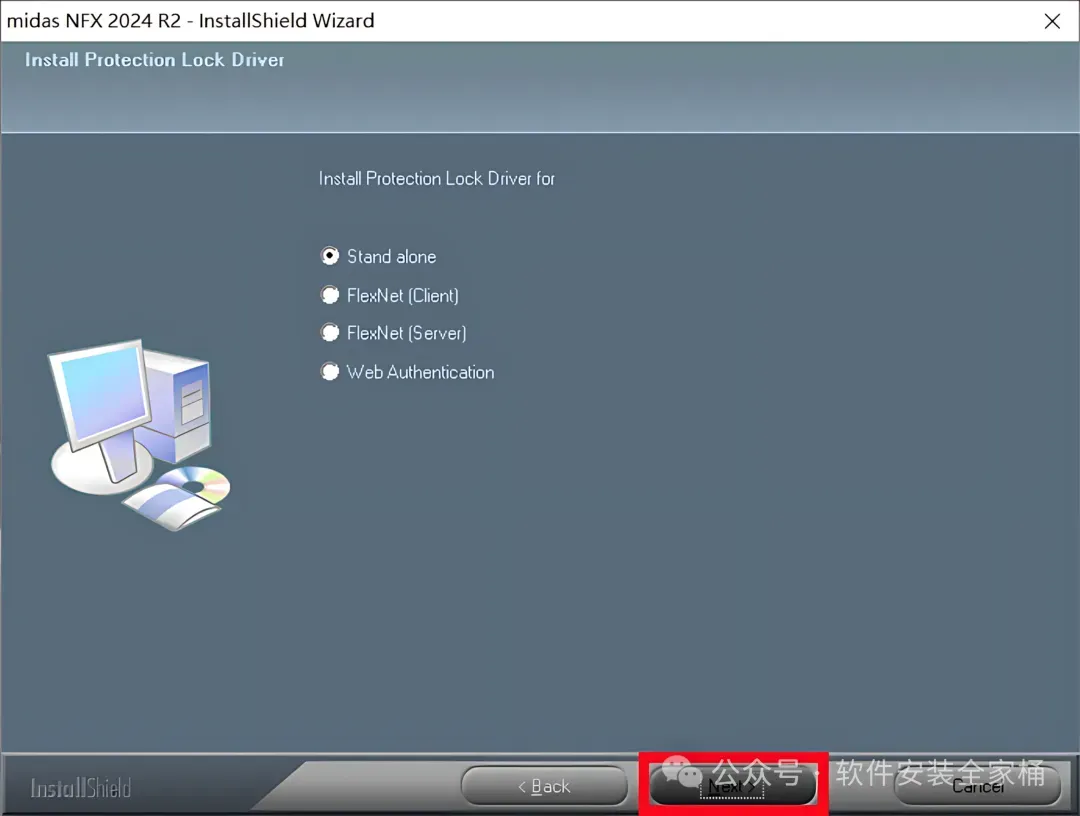Click the 'Install Protection Lock Driver' heading
Screen dimensions: 1080x816
pyautogui.click(x=155, y=60)
